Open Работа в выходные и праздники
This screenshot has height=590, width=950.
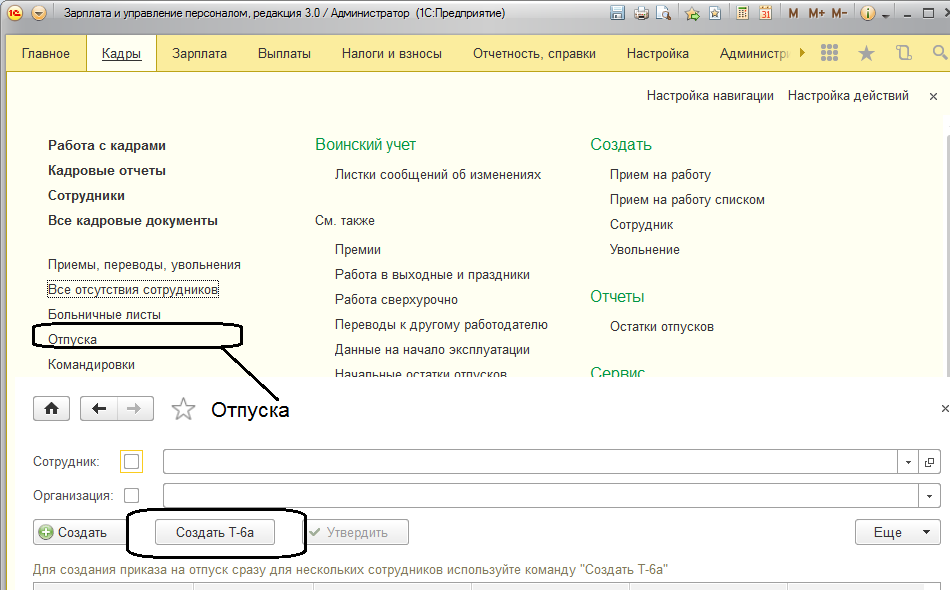432,274
